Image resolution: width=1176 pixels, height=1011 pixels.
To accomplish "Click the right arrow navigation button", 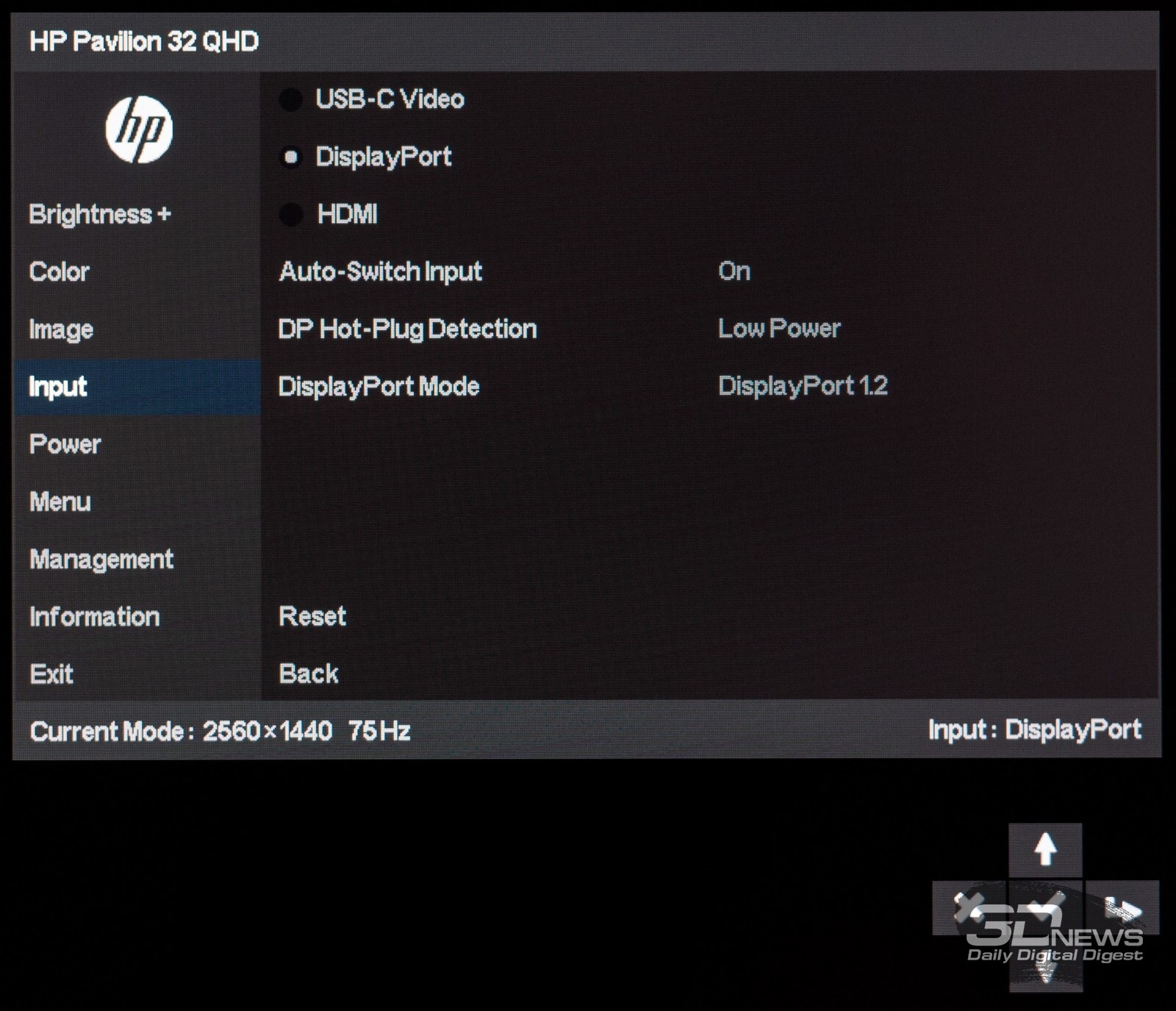I will pyautogui.click(x=1122, y=907).
